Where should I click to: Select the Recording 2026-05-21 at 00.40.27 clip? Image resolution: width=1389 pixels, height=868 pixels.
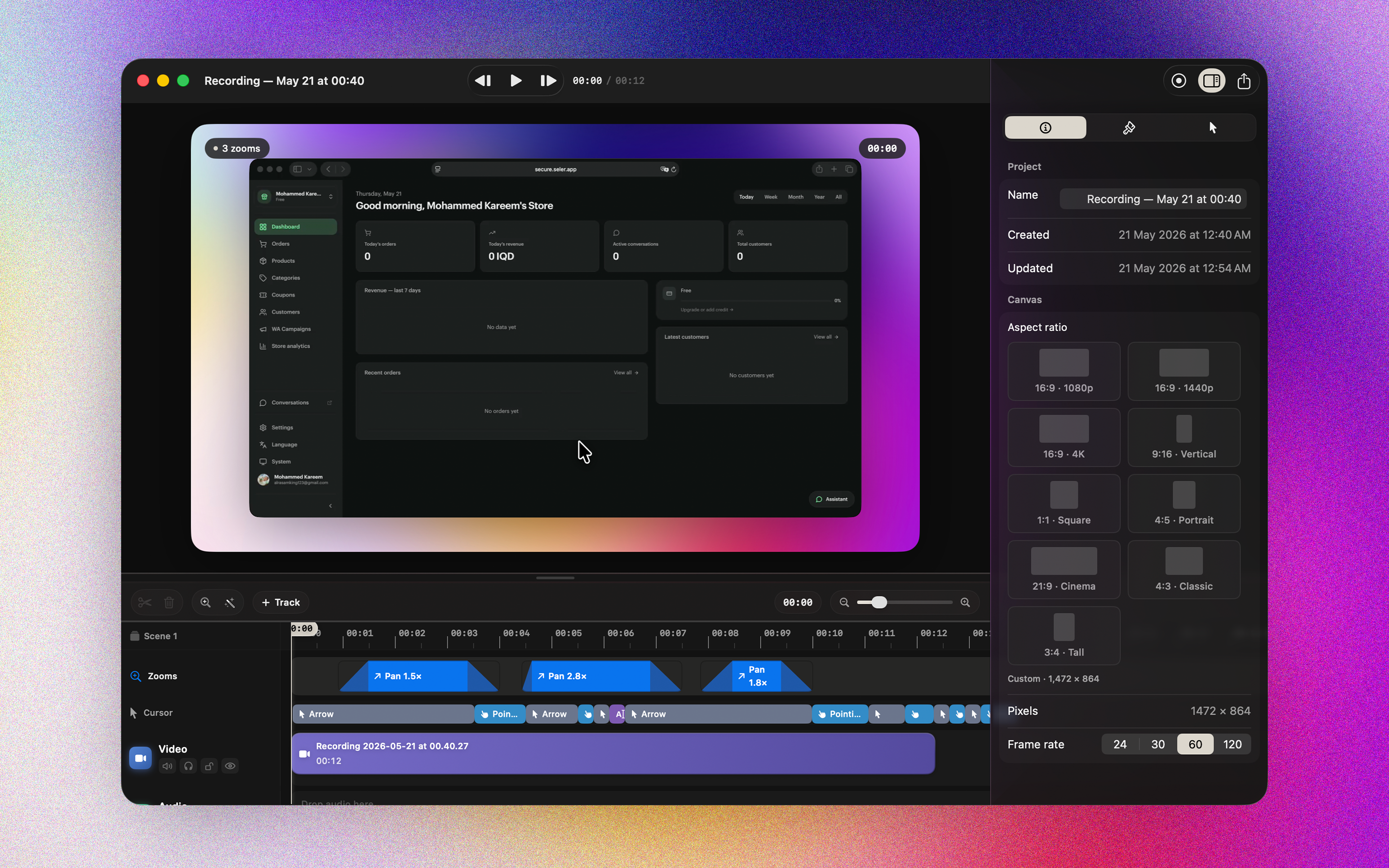(613, 753)
